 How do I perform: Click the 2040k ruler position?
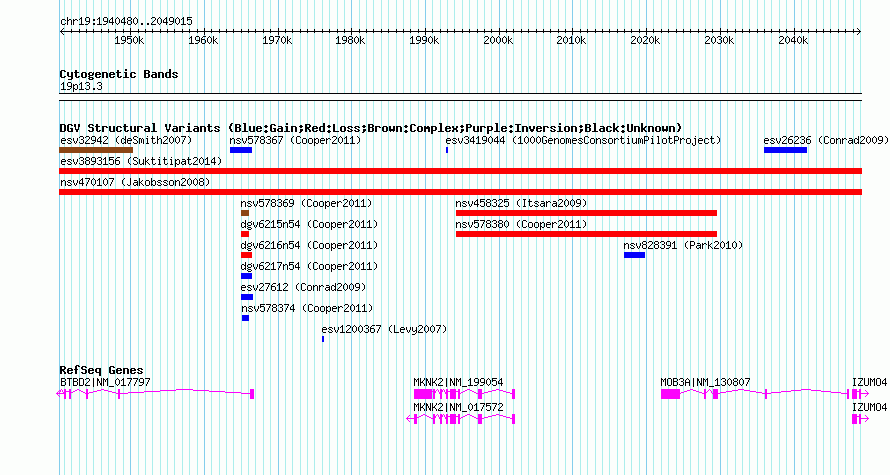[x=793, y=41]
